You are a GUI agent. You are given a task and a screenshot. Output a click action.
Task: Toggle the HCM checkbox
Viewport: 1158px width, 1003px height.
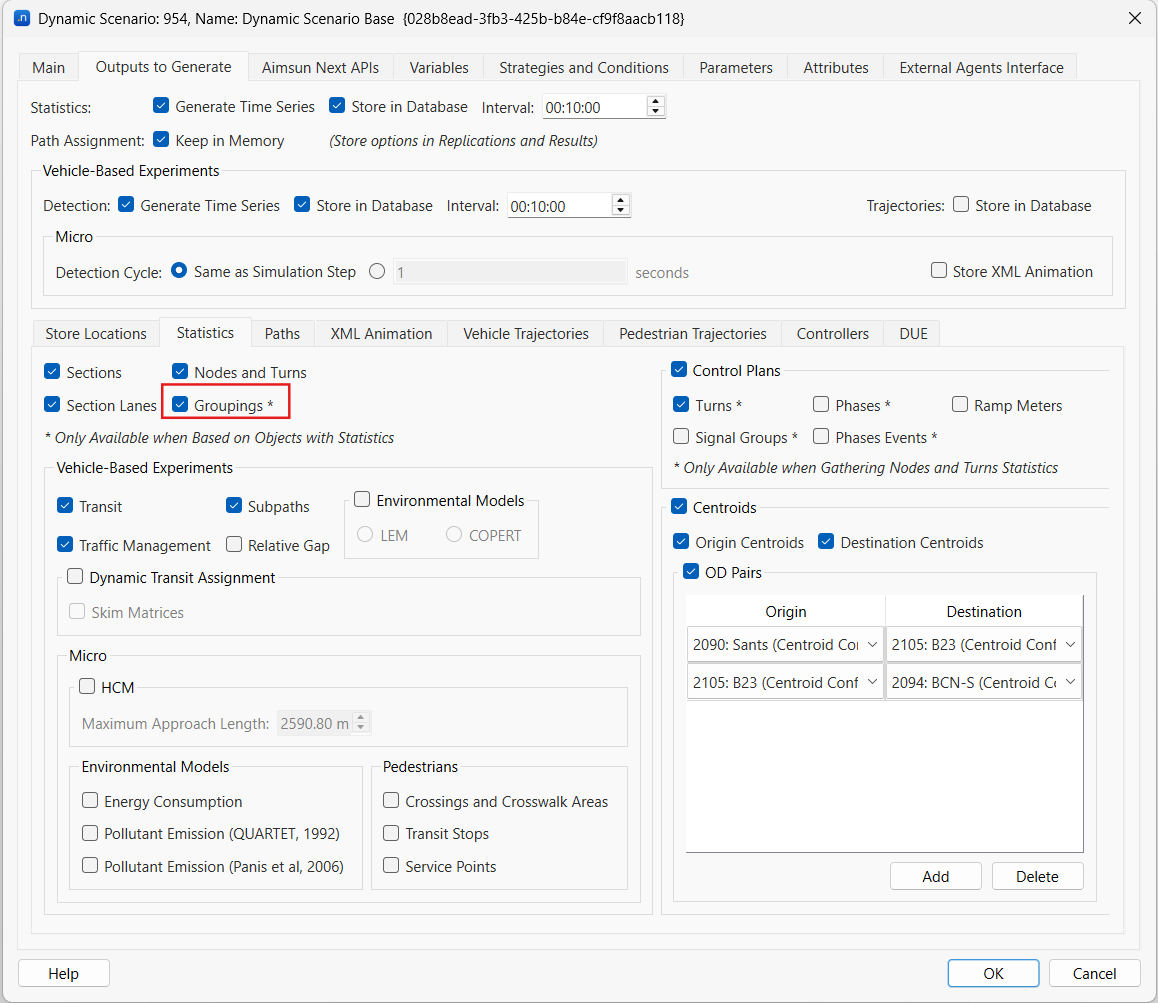click(88, 687)
